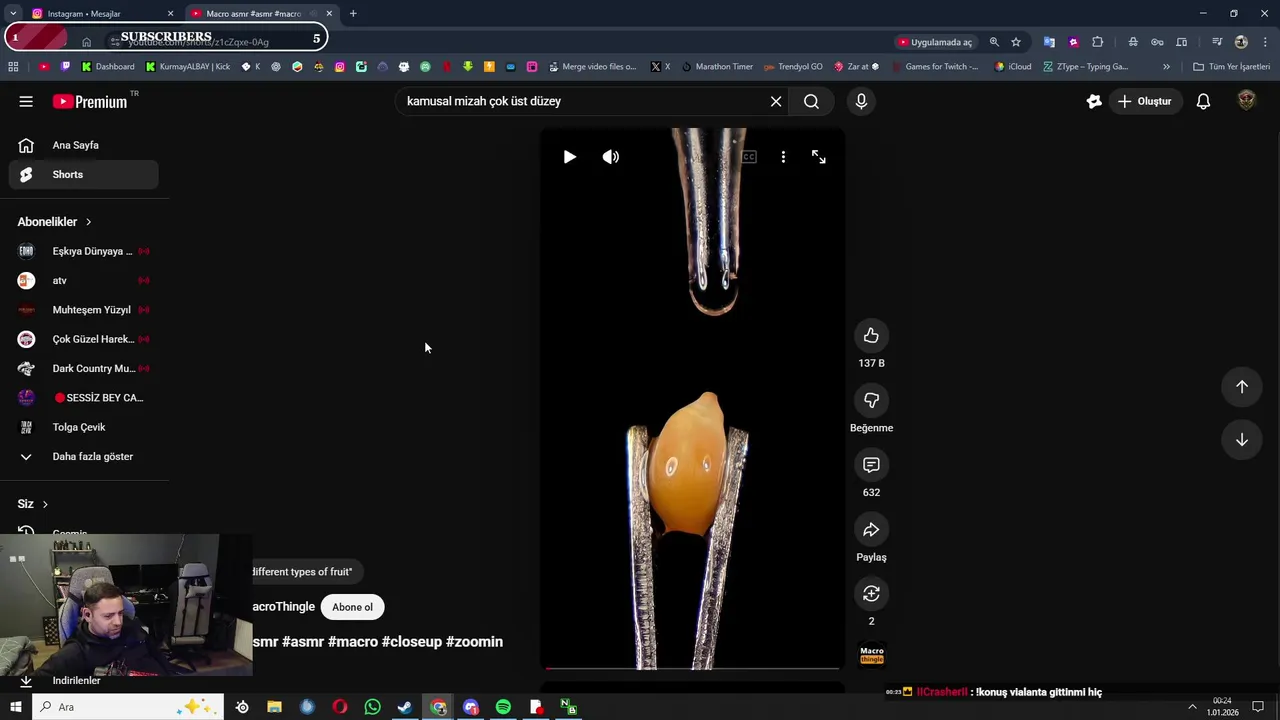Clear the search query with X
Screen dimensions: 1280x720
776,101
